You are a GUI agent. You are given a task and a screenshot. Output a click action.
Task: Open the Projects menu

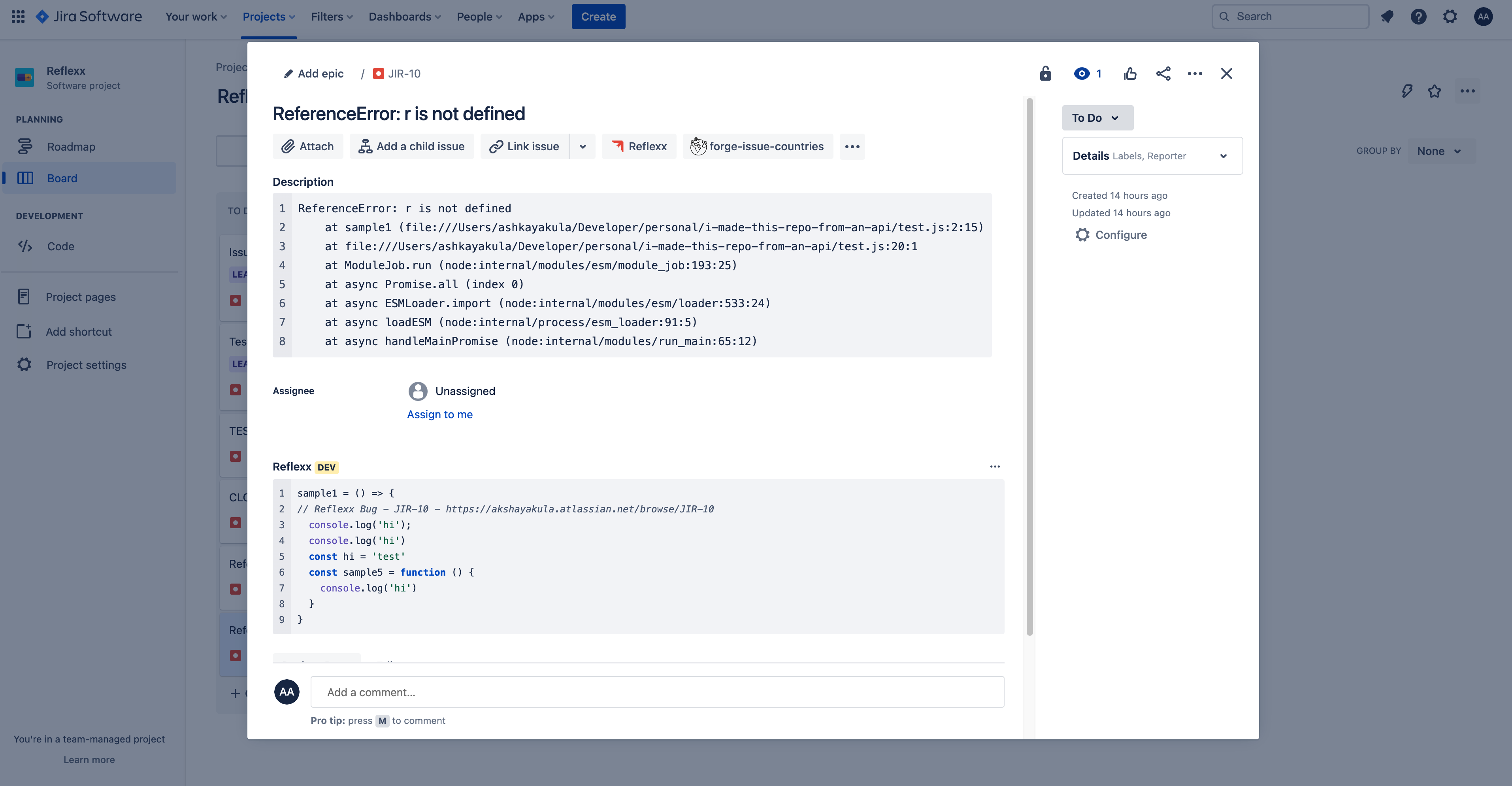[269, 17]
